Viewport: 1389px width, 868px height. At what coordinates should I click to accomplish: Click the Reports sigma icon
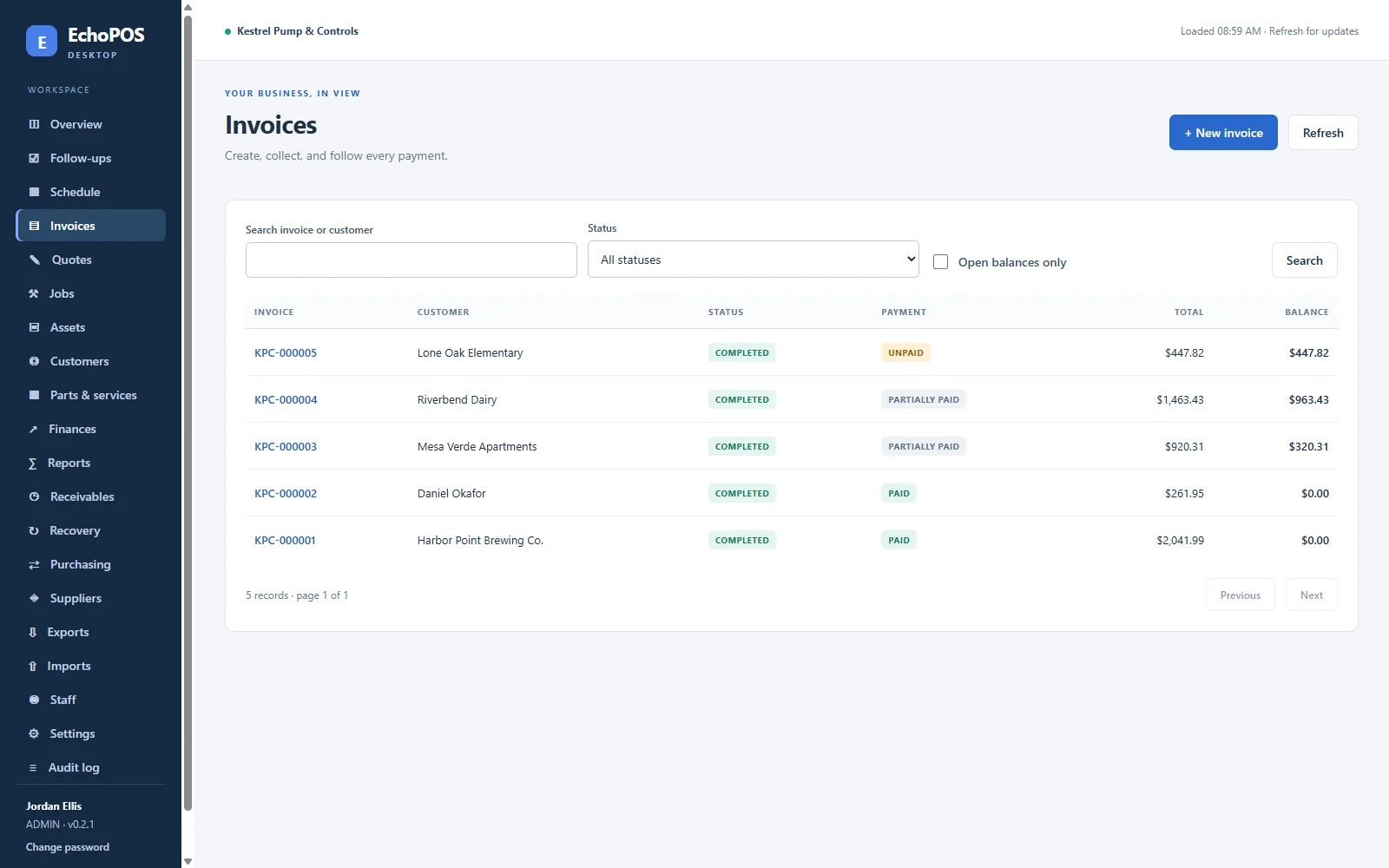click(x=32, y=463)
